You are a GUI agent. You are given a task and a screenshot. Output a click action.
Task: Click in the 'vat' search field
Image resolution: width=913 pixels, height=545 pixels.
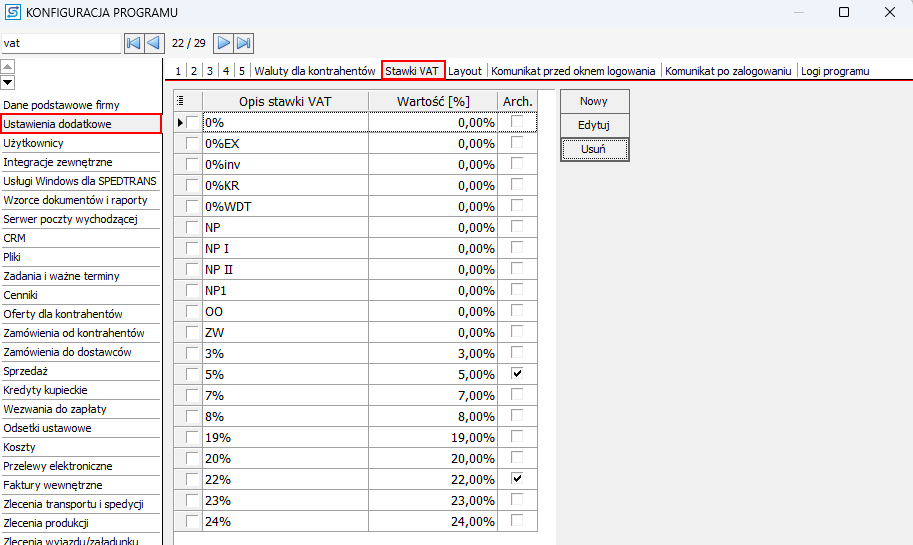[x=61, y=43]
